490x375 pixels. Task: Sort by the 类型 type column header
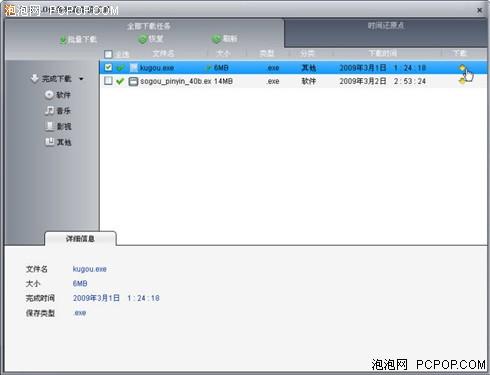267,53
